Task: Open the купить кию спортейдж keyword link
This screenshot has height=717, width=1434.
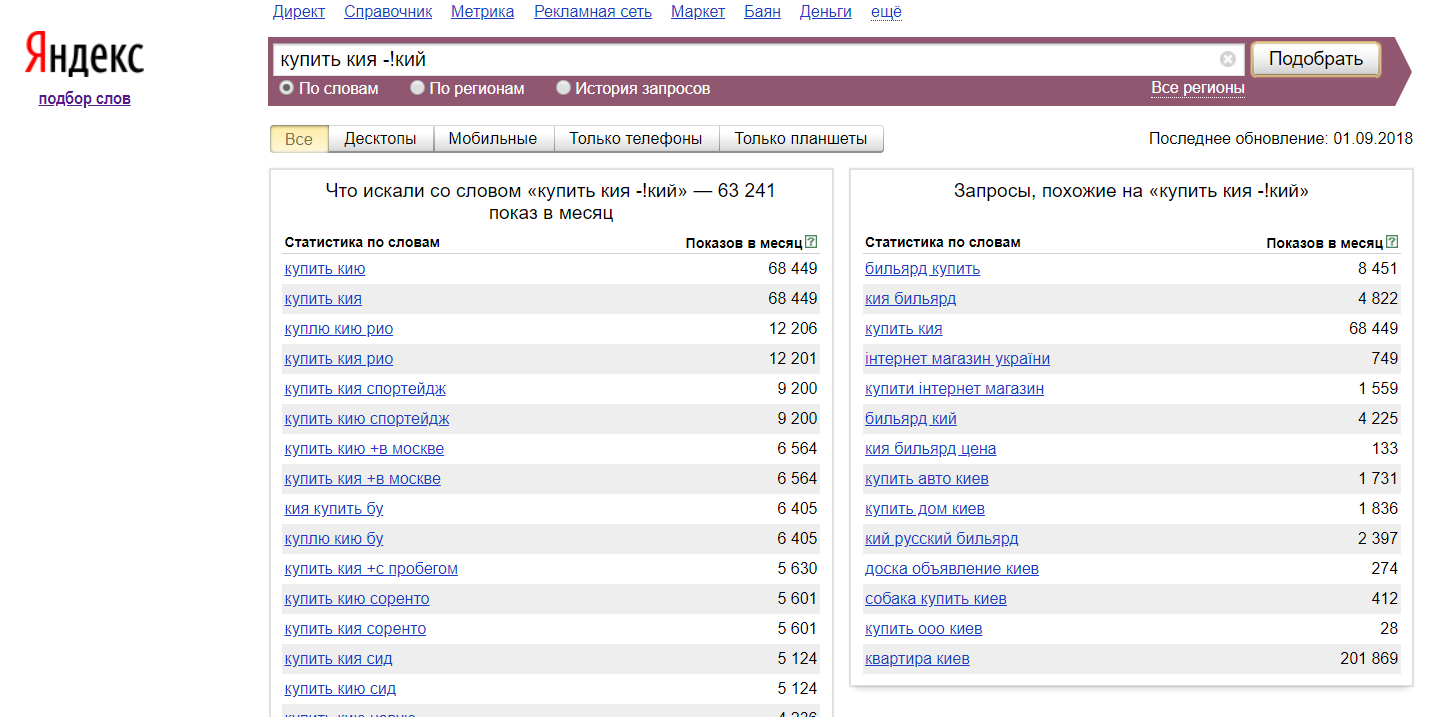Action: (367, 419)
